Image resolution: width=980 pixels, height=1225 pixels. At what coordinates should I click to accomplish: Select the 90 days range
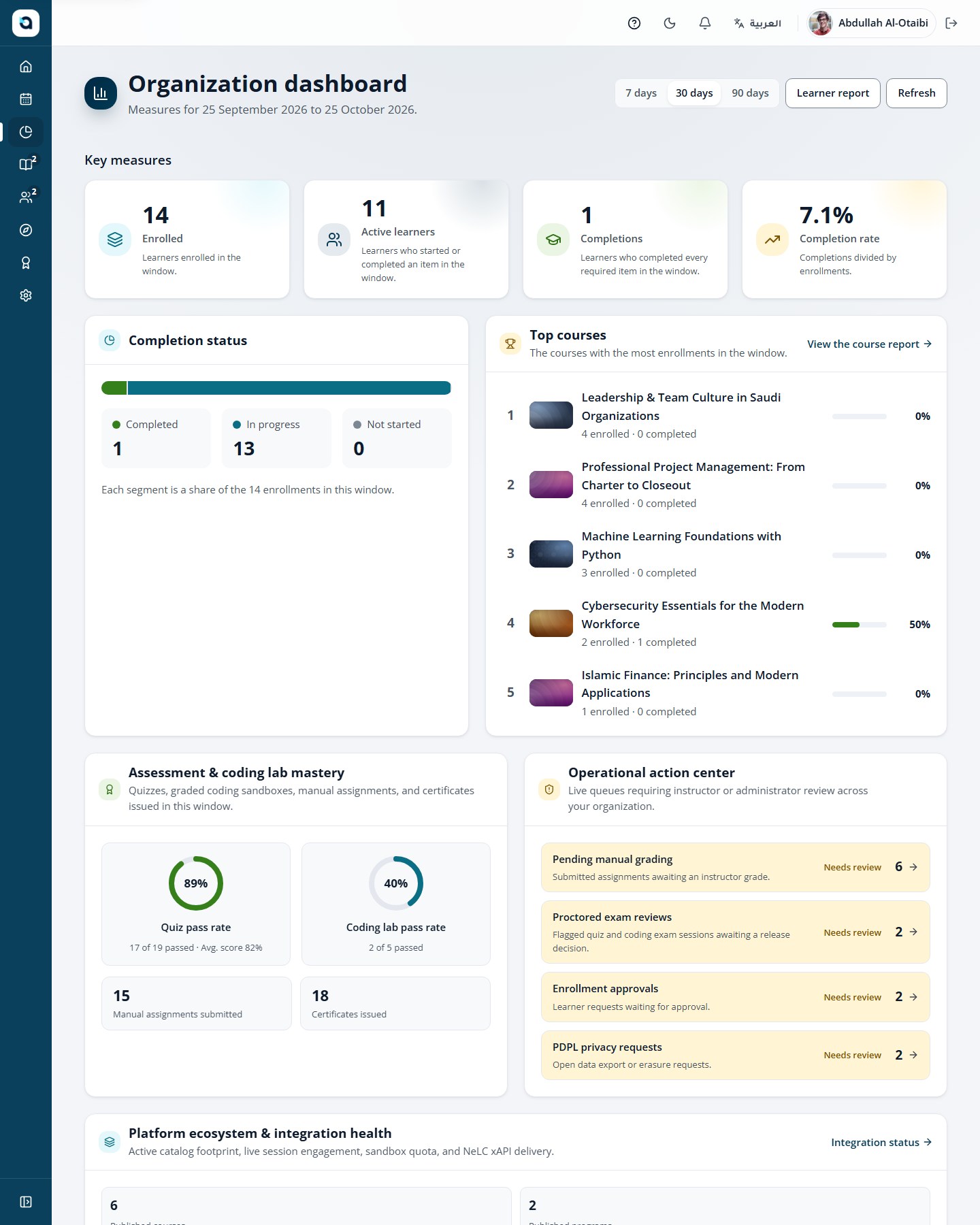click(750, 93)
